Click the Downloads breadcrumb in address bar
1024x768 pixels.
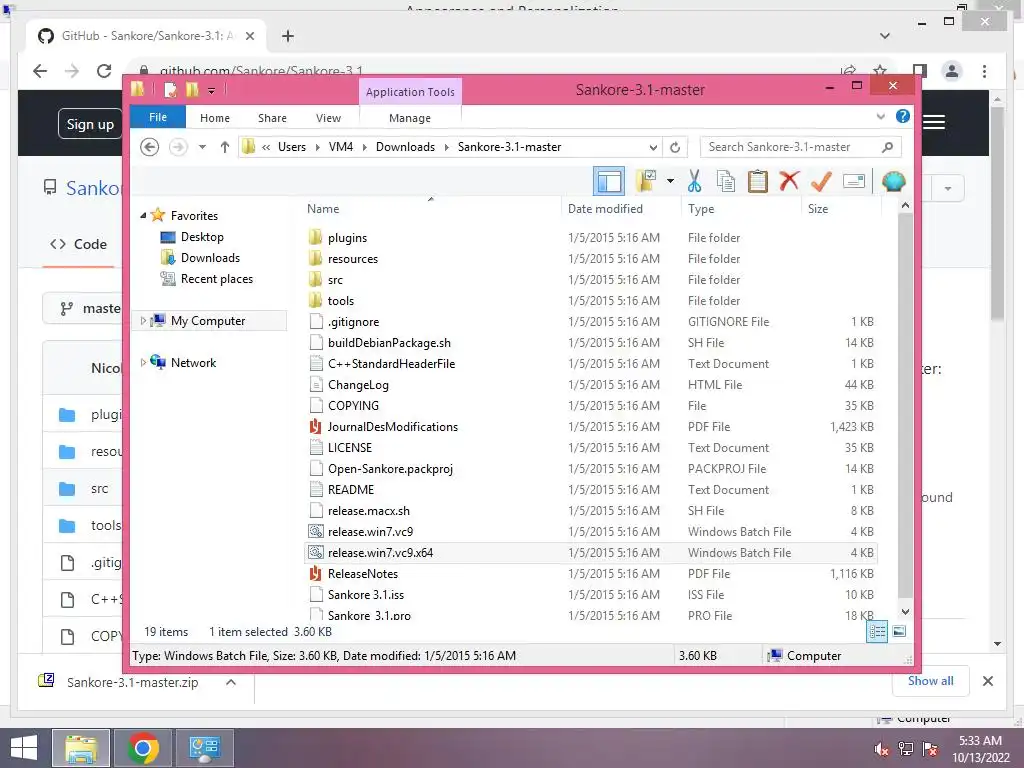click(405, 147)
